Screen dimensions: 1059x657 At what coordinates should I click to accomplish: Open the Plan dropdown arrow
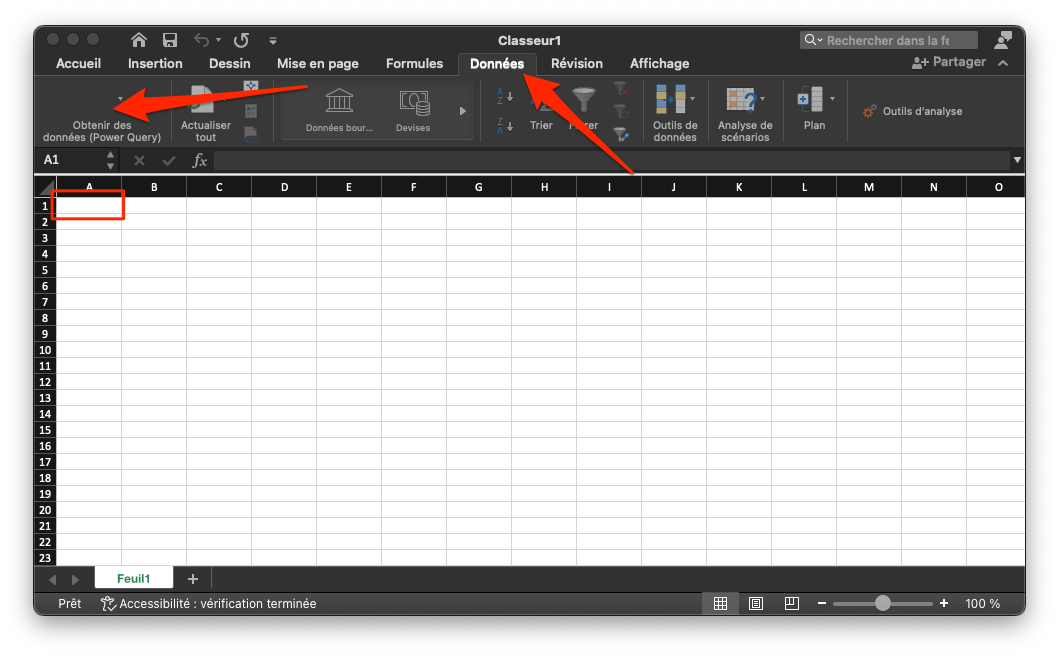[x=832, y=99]
